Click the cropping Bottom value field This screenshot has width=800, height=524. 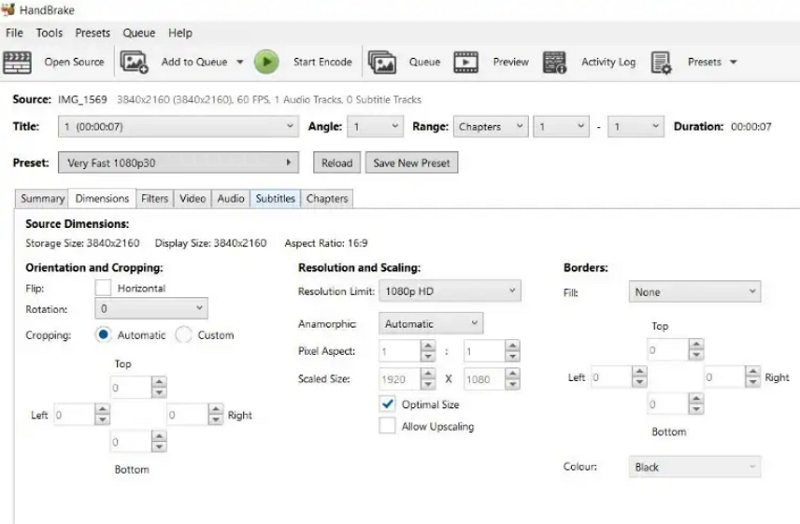coord(131,442)
